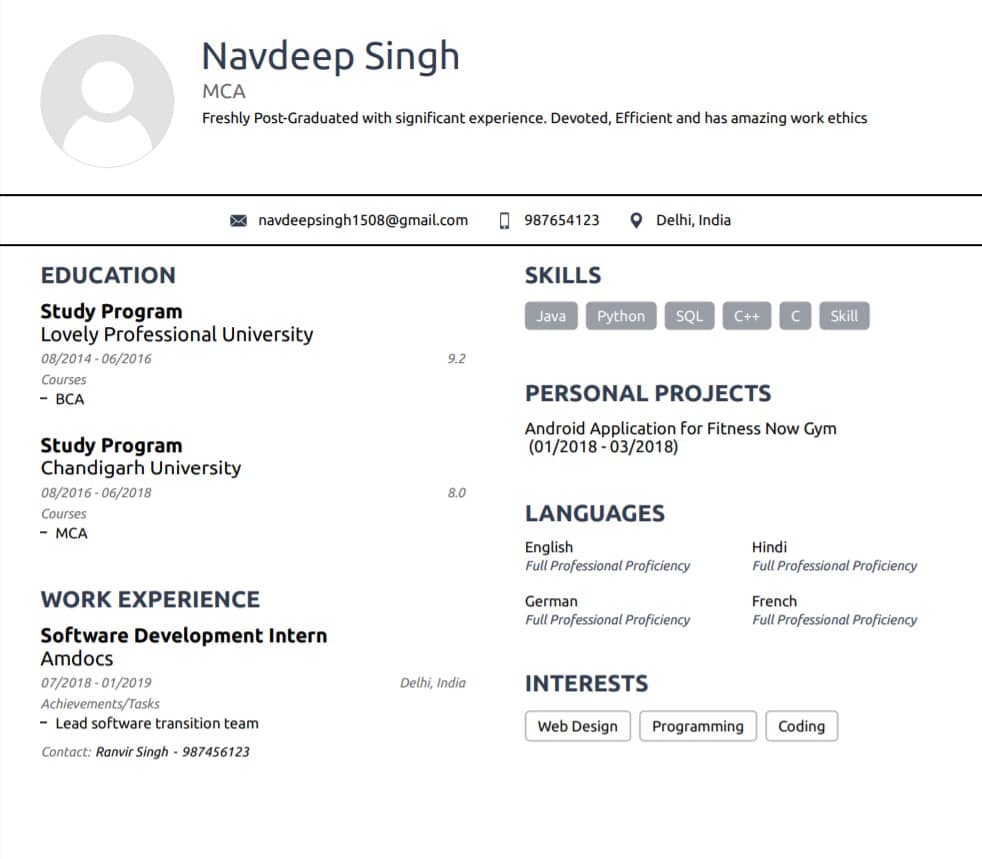The image size is (982, 859).
Task: Click the Programming interest tag
Action: (698, 726)
